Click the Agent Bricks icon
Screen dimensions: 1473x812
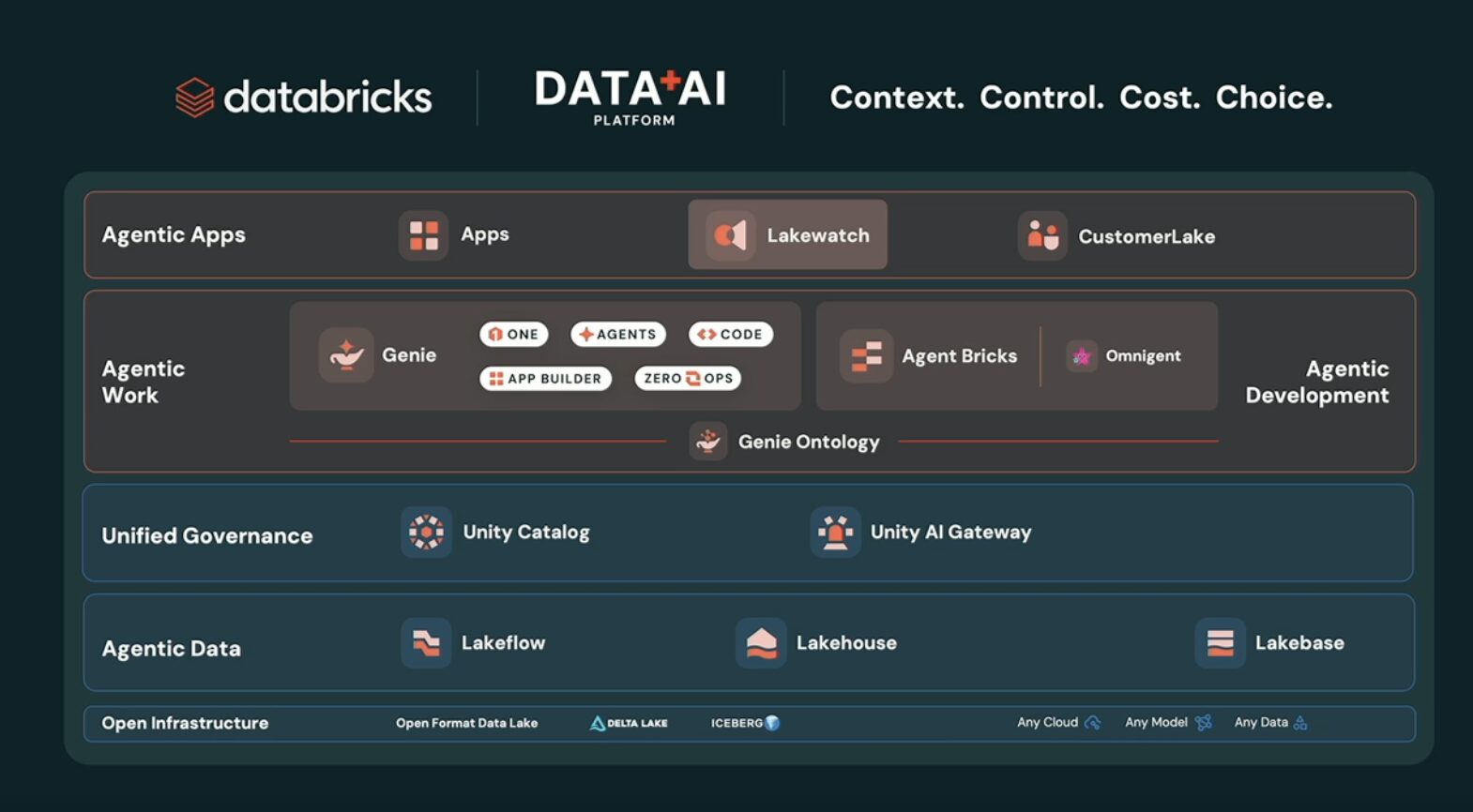coord(866,356)
